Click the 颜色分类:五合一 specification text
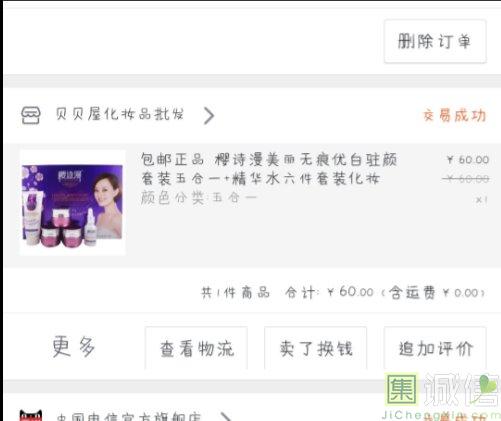The image size is (501, 421). point(199,198)
